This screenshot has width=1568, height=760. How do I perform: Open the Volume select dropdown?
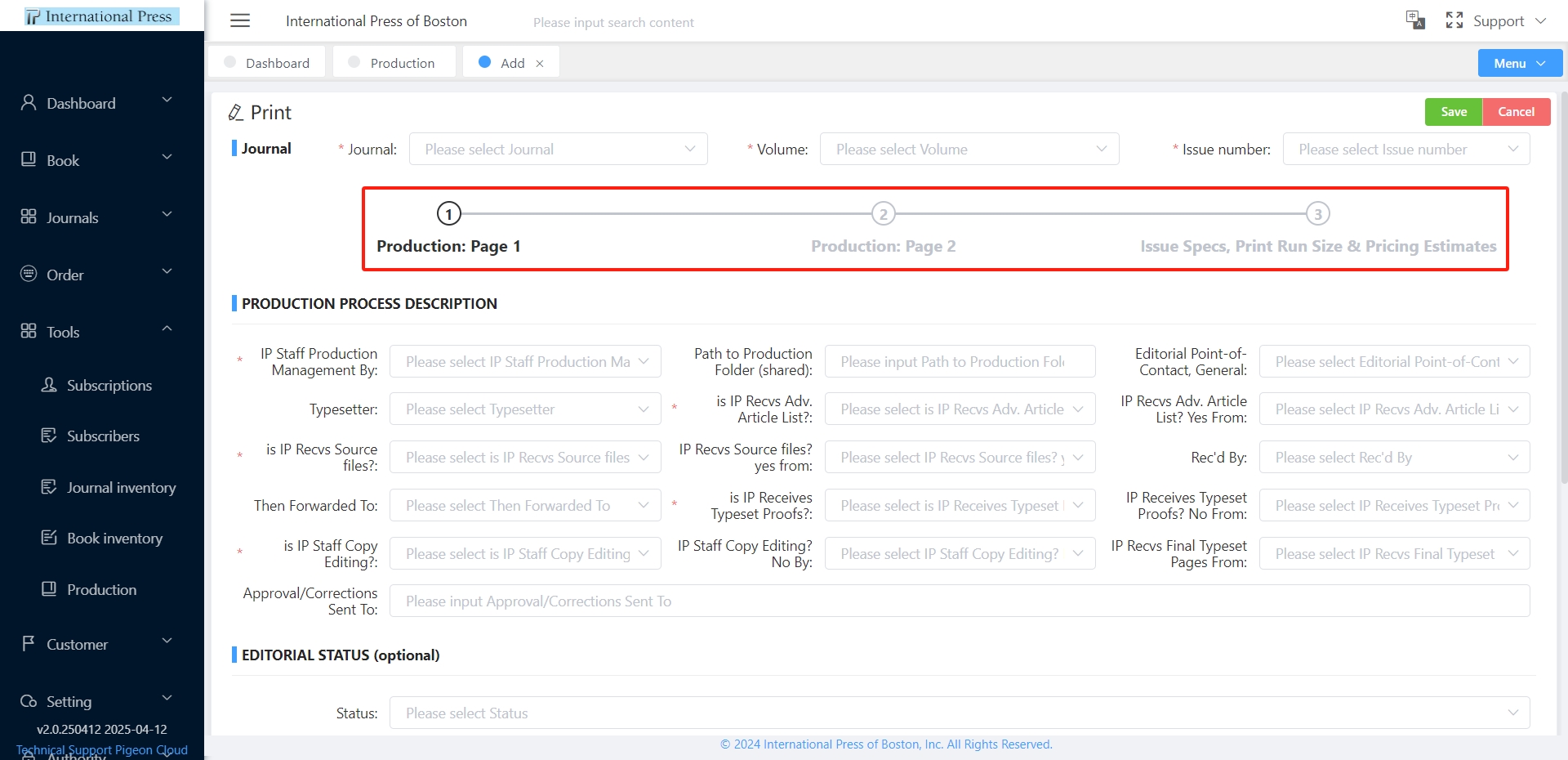click(969, 149)
